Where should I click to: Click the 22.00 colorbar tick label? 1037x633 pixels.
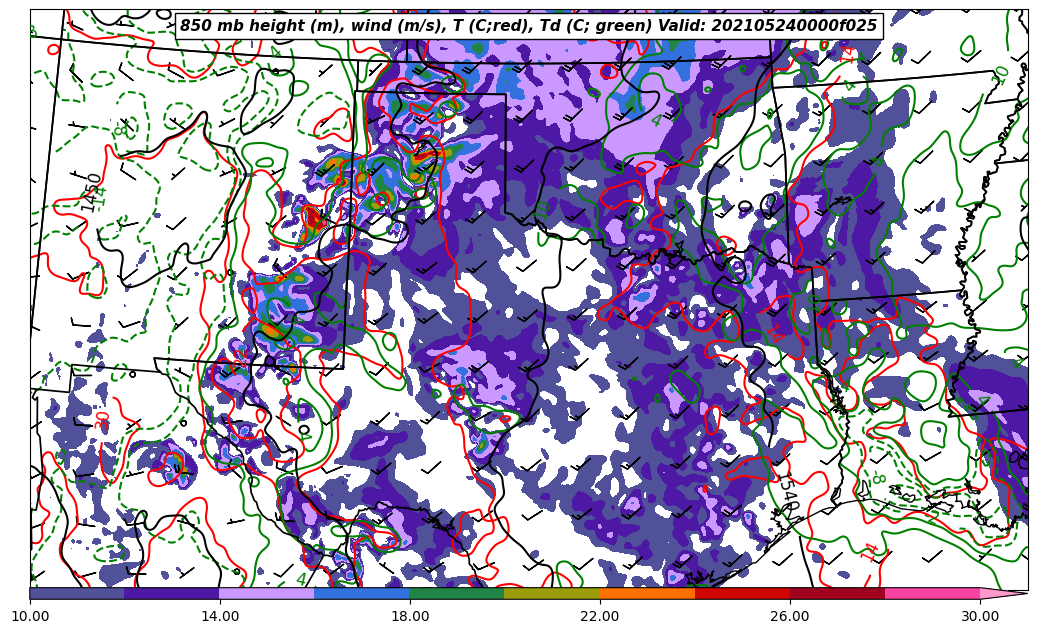(x=600, y=616)
